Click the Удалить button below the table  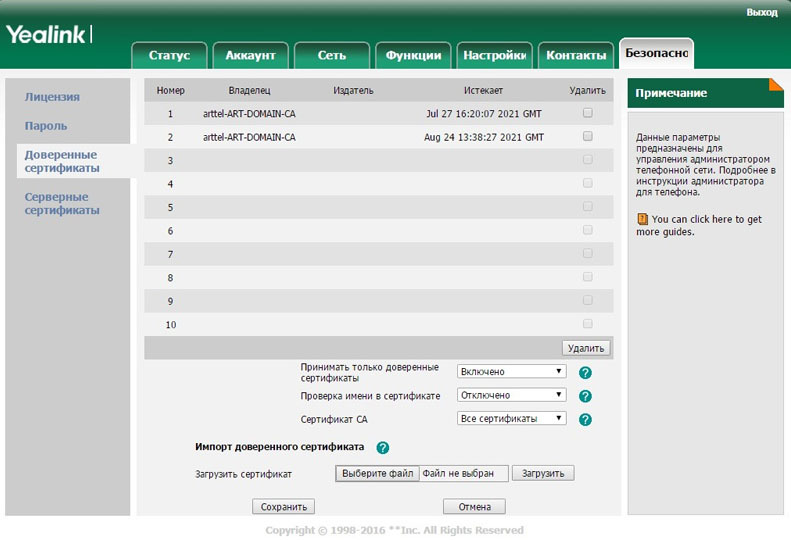(x=586, y=348)
